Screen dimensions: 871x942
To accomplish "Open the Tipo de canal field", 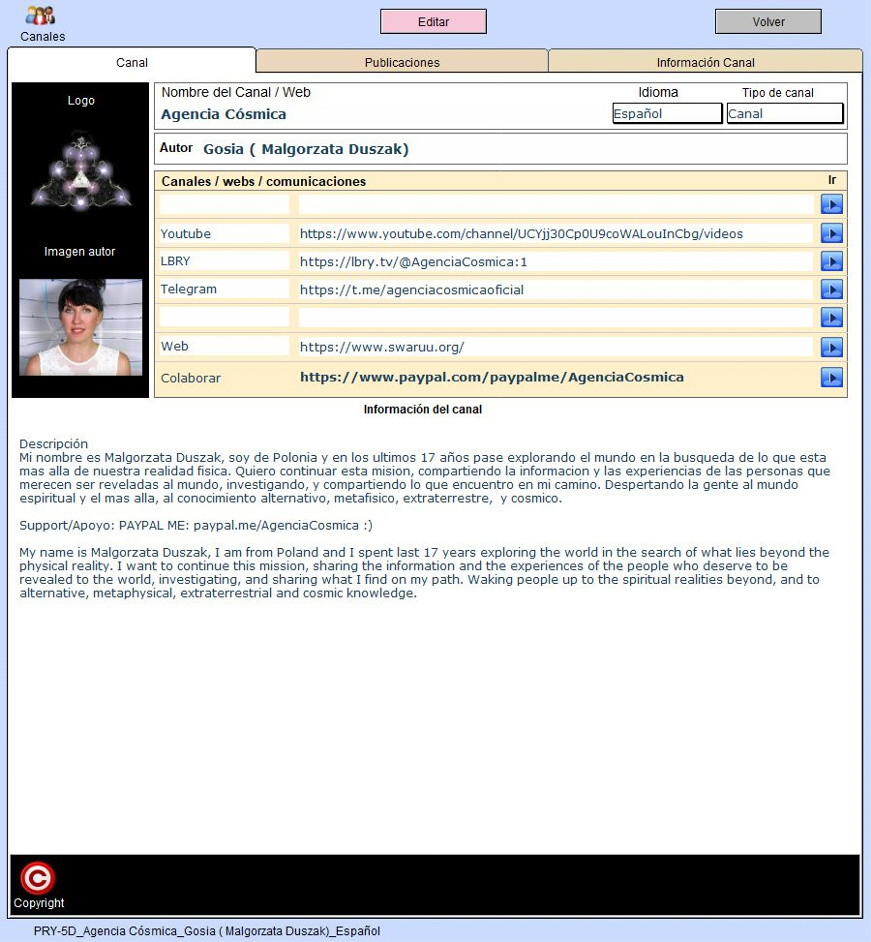I will pos(784,114).
